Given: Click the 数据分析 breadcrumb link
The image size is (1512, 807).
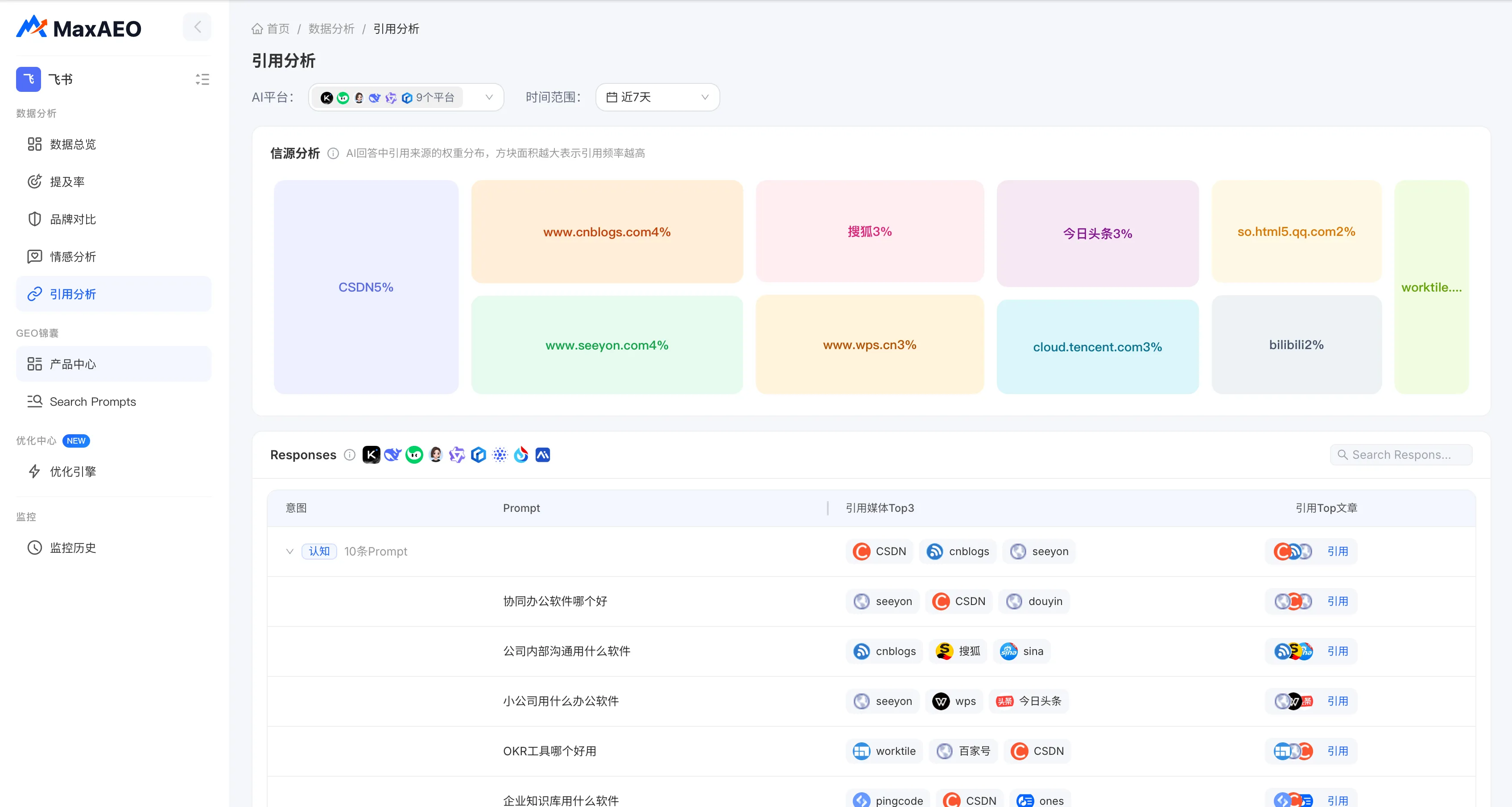Looking at the screenshot, I should point(331,29).
